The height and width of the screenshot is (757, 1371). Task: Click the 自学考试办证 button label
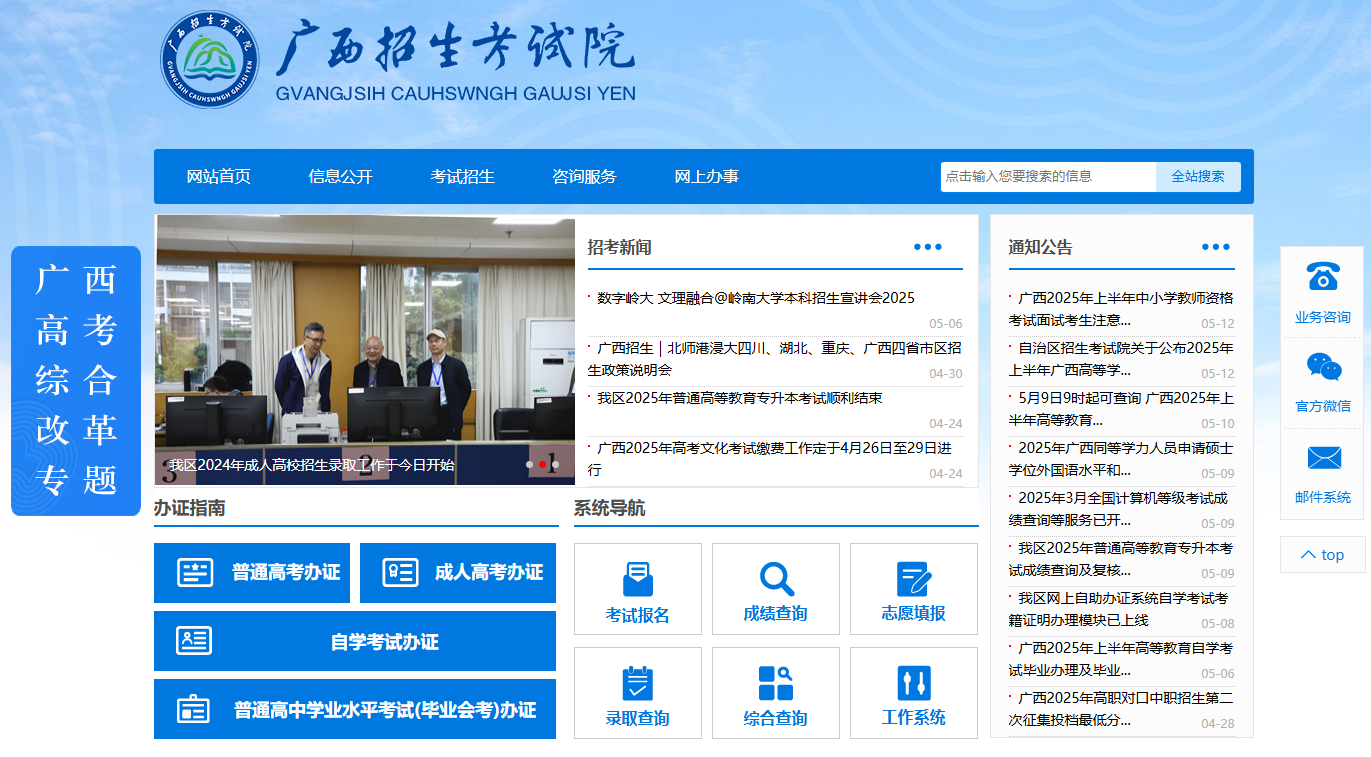click(385, 642)
